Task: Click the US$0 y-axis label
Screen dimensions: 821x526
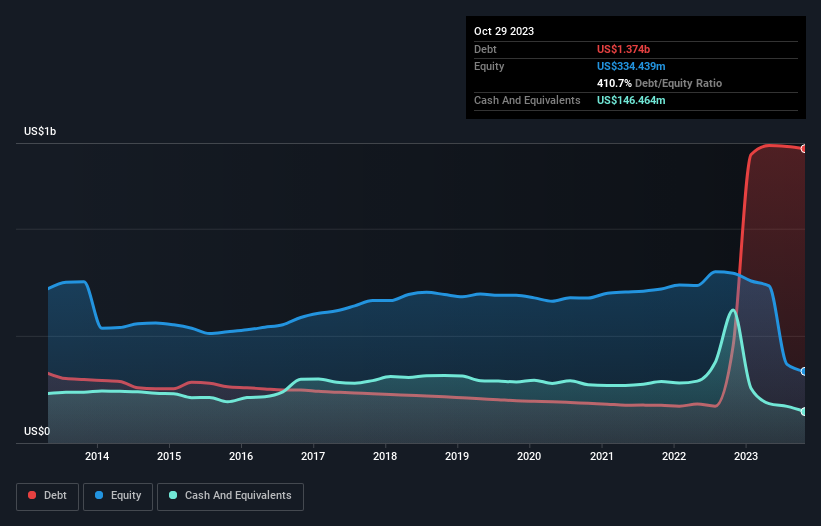Action: coord(37,431)
